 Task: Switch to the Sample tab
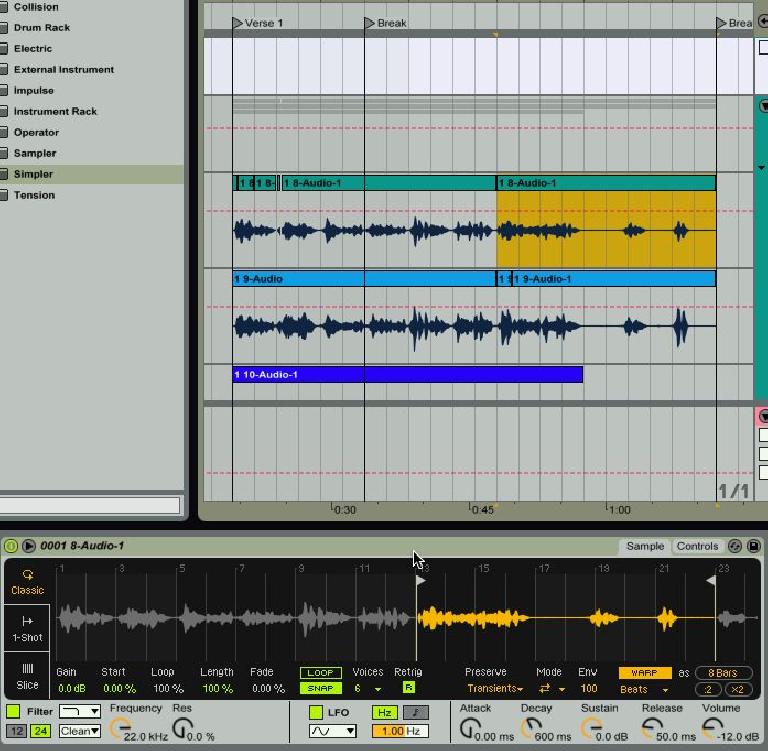coord(645,546)
